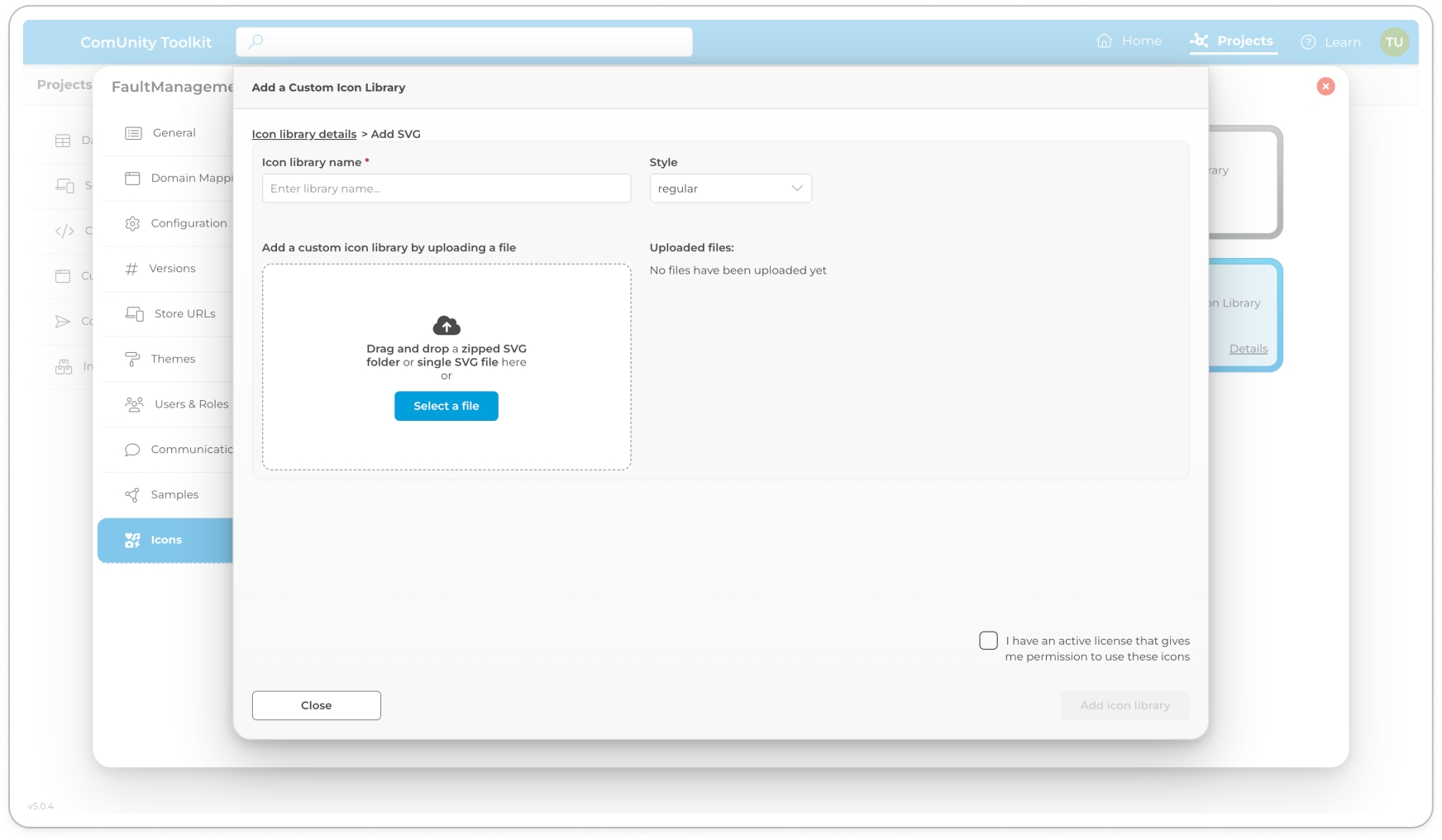Image resolution: width=1442 pixels, height=840 pixels.
Task: Click the Themes paint roller icon
Action: coord(132,359)
